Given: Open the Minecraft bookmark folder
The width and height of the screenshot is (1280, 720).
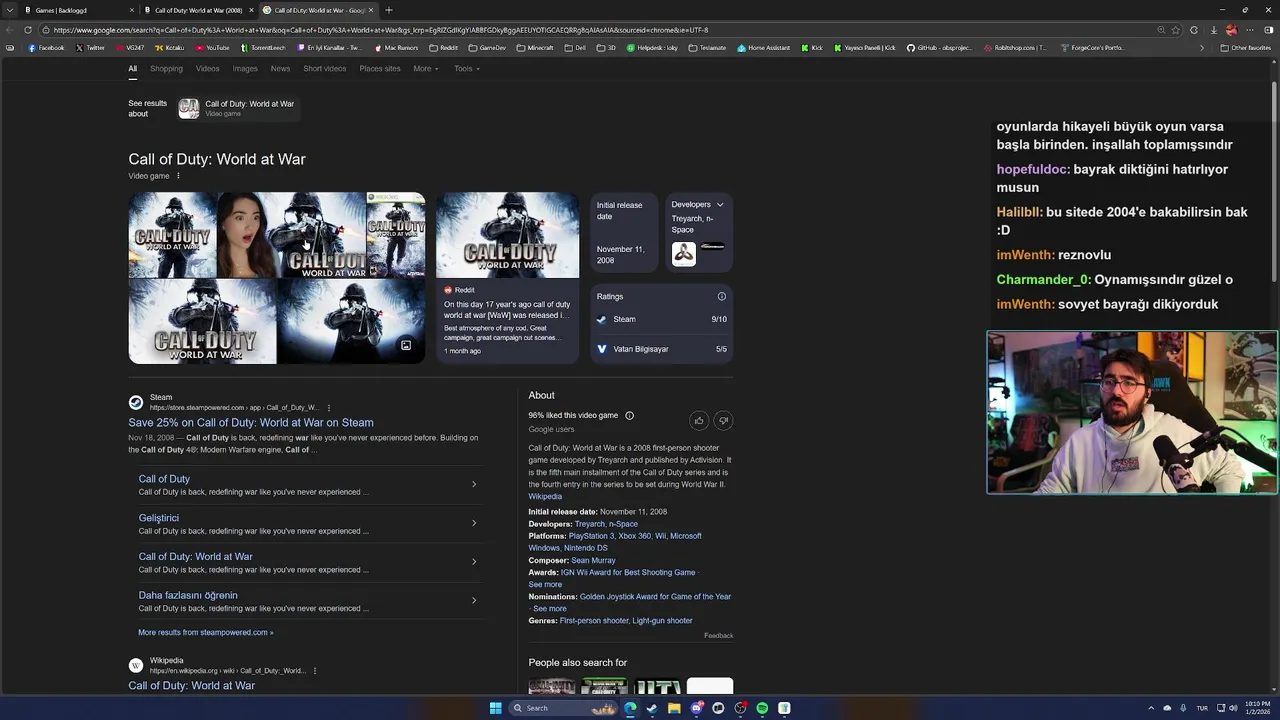Looking at the screenshot, I should 535,48.
